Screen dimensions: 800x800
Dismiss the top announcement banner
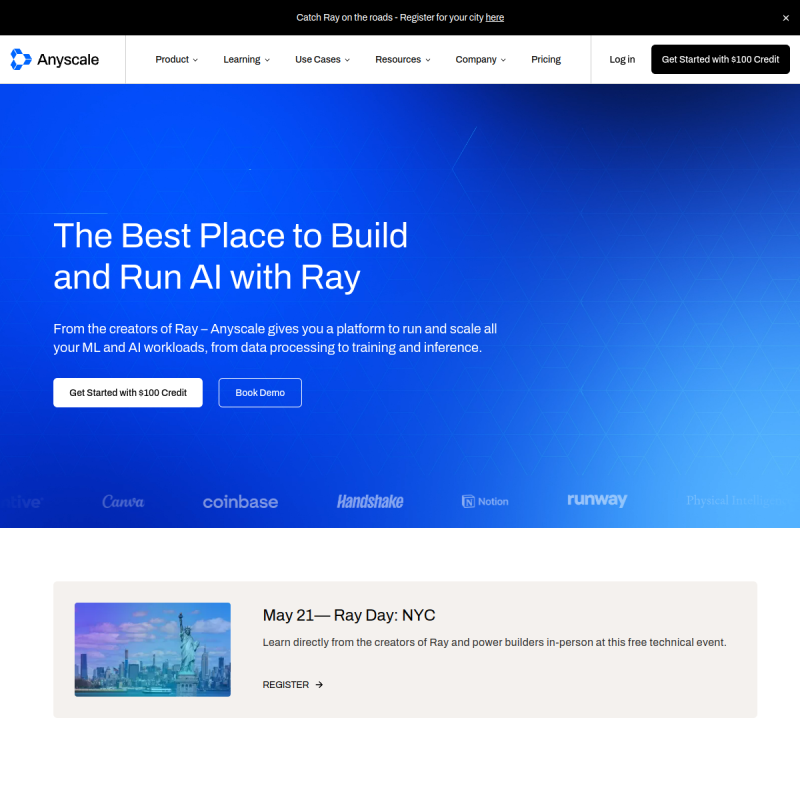tap(785, 18)
